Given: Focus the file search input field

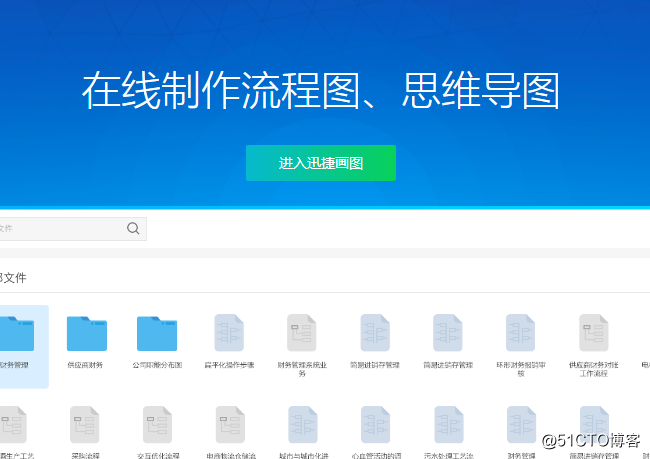Looking at the screenshot, I should (x=73, y=229).
